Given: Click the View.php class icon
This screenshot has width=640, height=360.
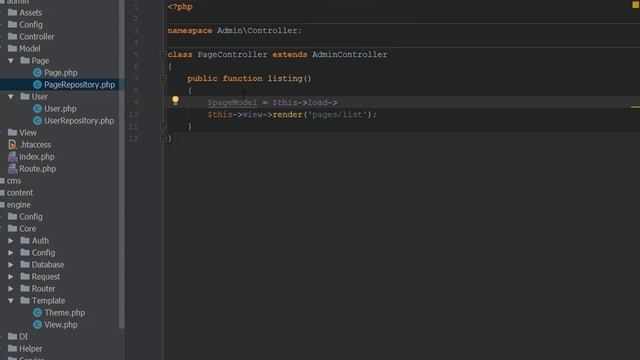Looking at the screenshot, I should pos(38,324).
